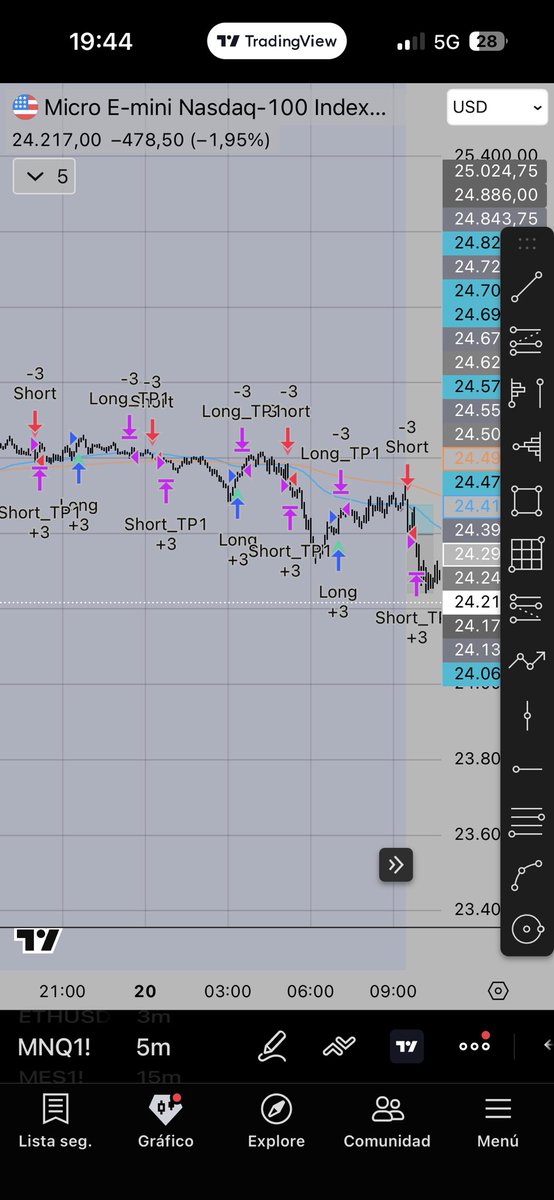Open the Comunidad tab
Viewport: 554px width, 1200px height.
tap(387, 1120)
